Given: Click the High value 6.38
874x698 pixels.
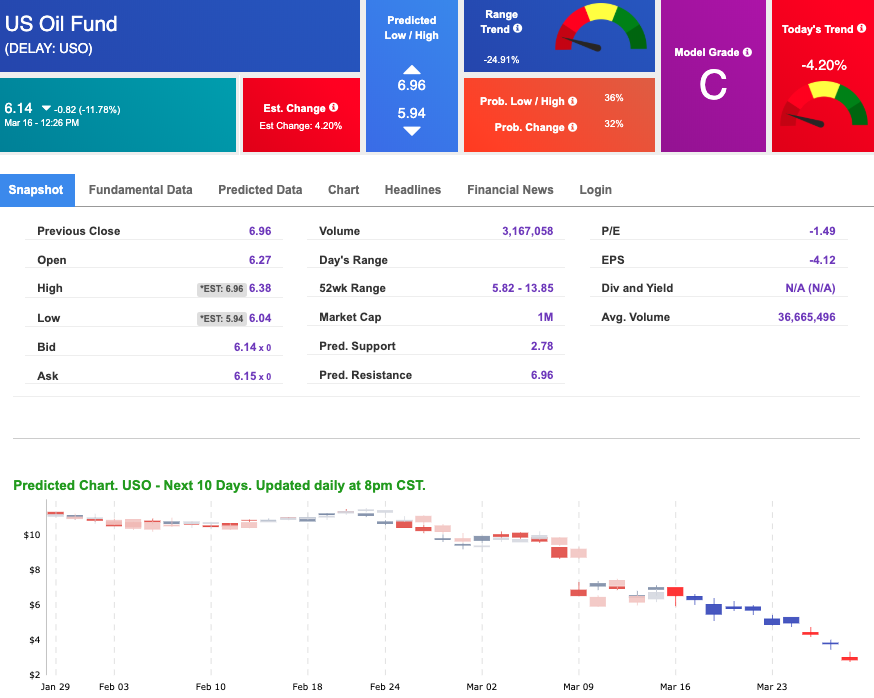Looking at the screenshot, I should [x=260, y=288].
